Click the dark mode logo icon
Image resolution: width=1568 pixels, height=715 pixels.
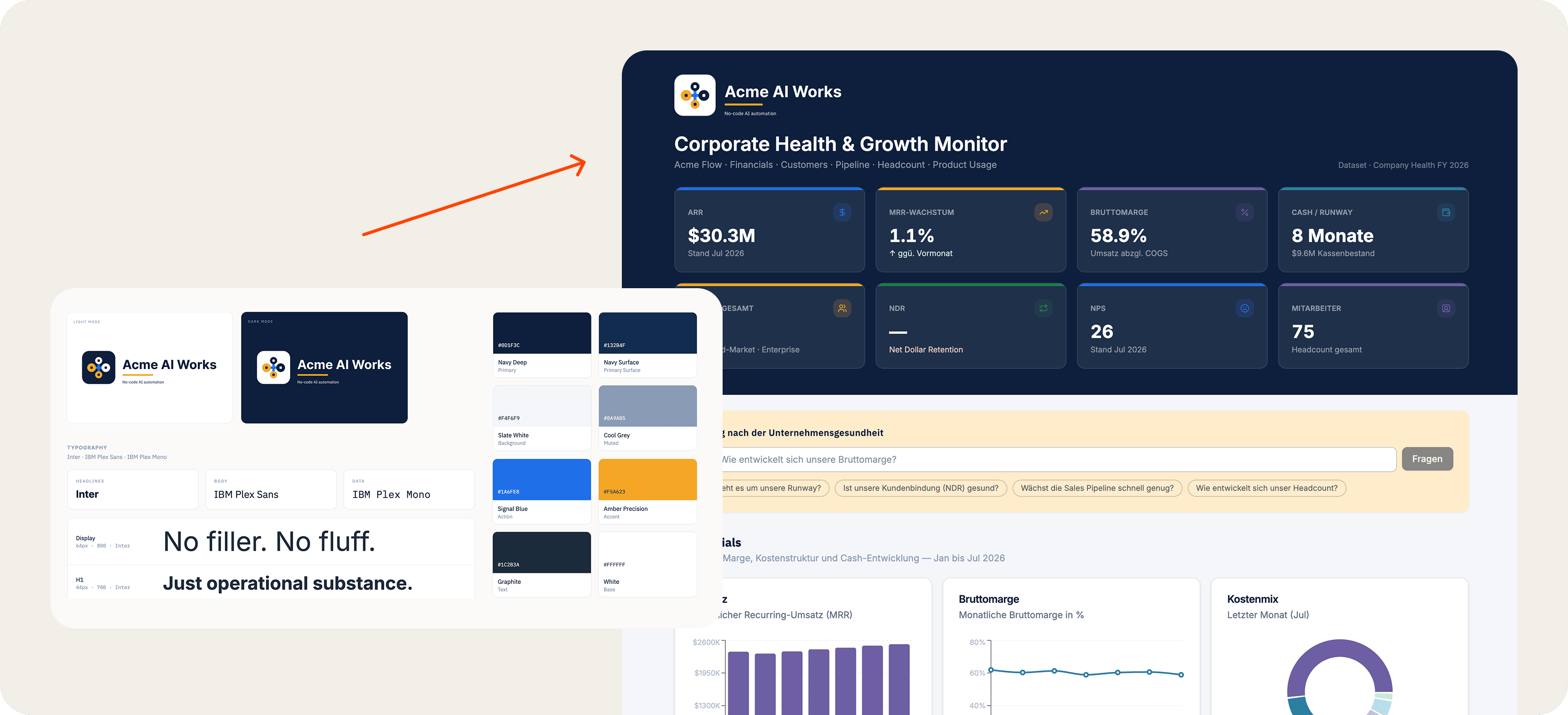(x=273, y=367)
